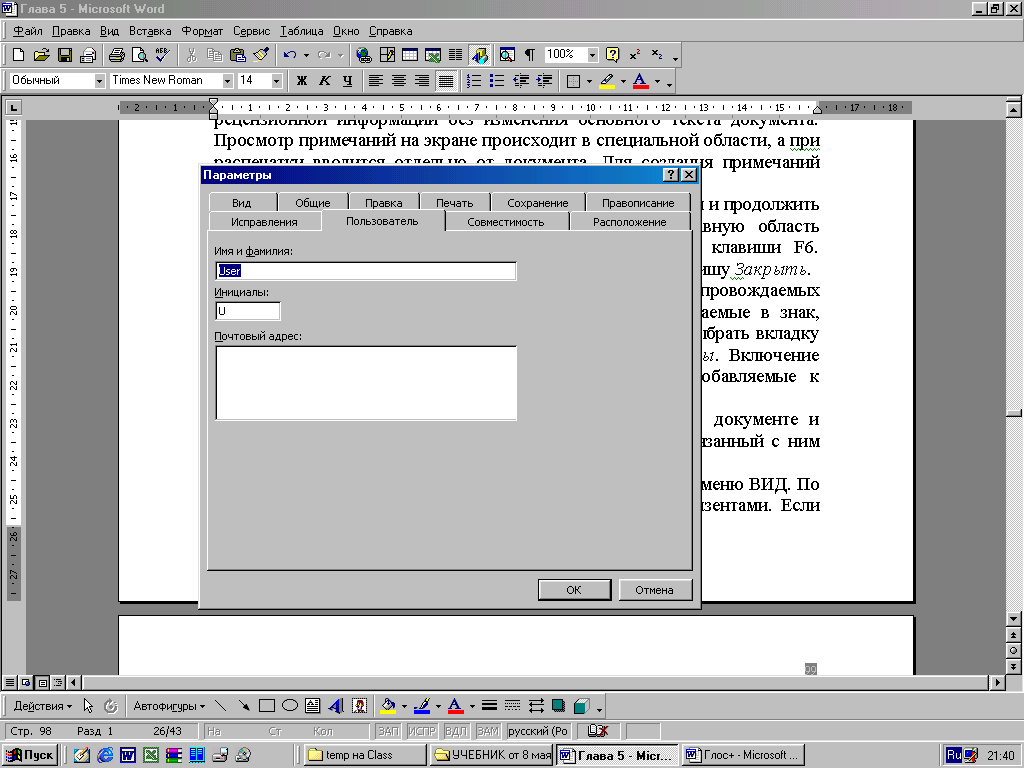This screenshot has width=1024, height=768.
Task: Click the Paste clipboard icon
Action: pyautogui.click(x=238, y=55)
